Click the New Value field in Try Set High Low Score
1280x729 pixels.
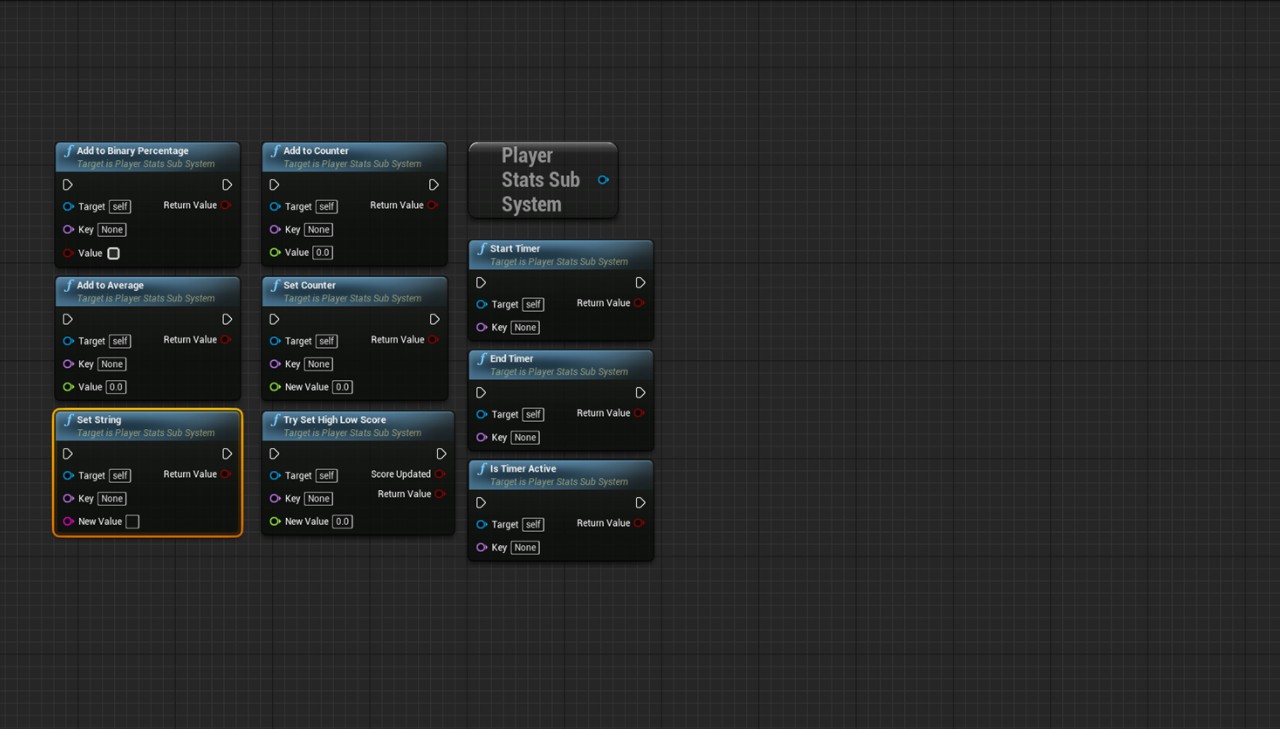pyautogui.click(x=342, y=521)
